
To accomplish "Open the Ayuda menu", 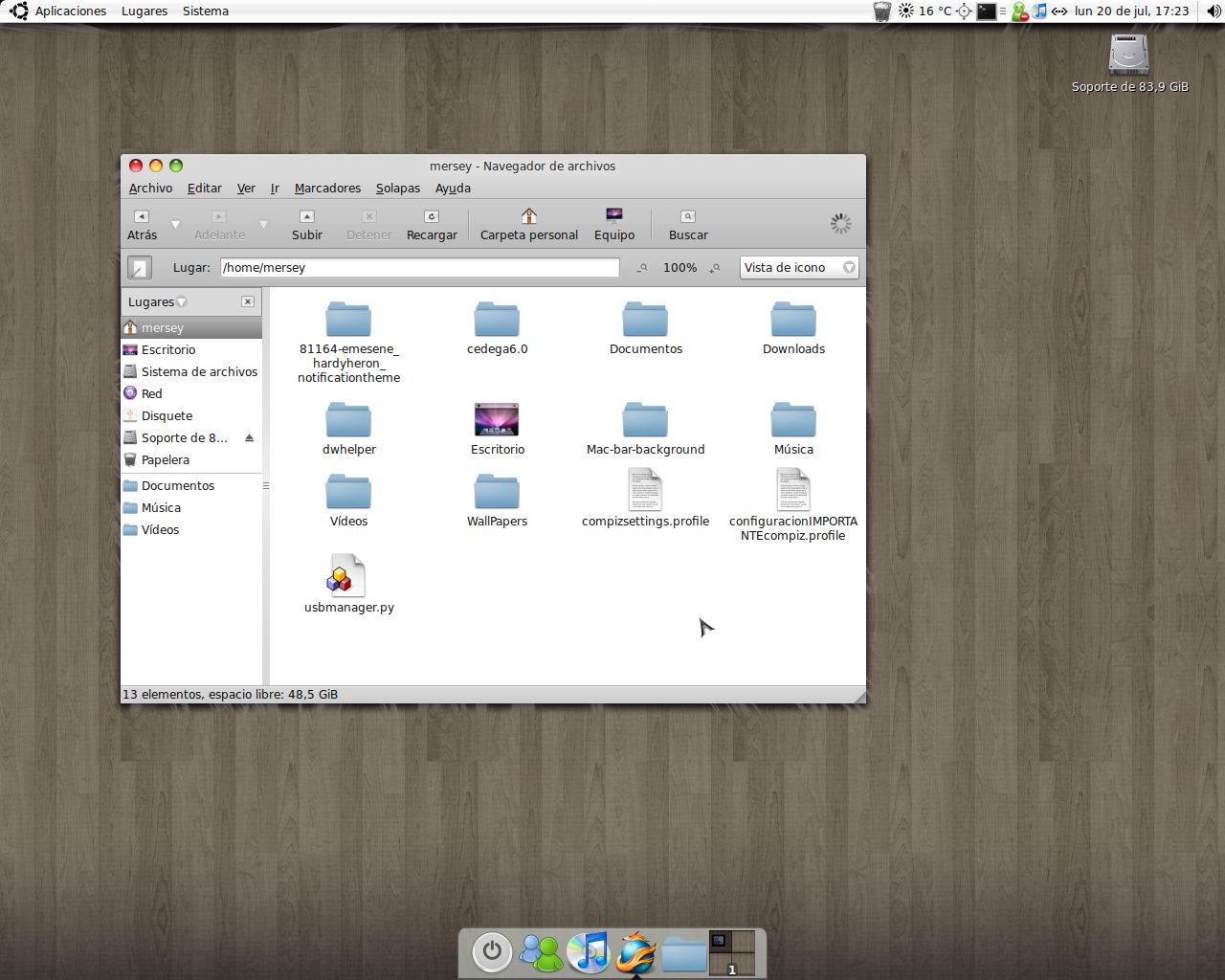I will pyautogui.click(x=453, y=189).
